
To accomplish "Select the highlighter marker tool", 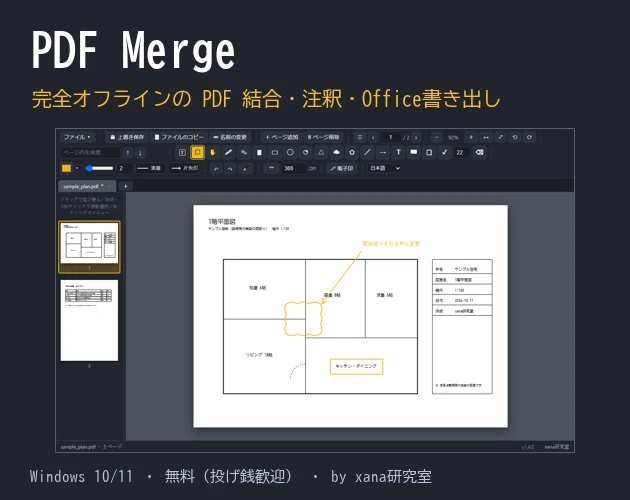I will [243, 152].
